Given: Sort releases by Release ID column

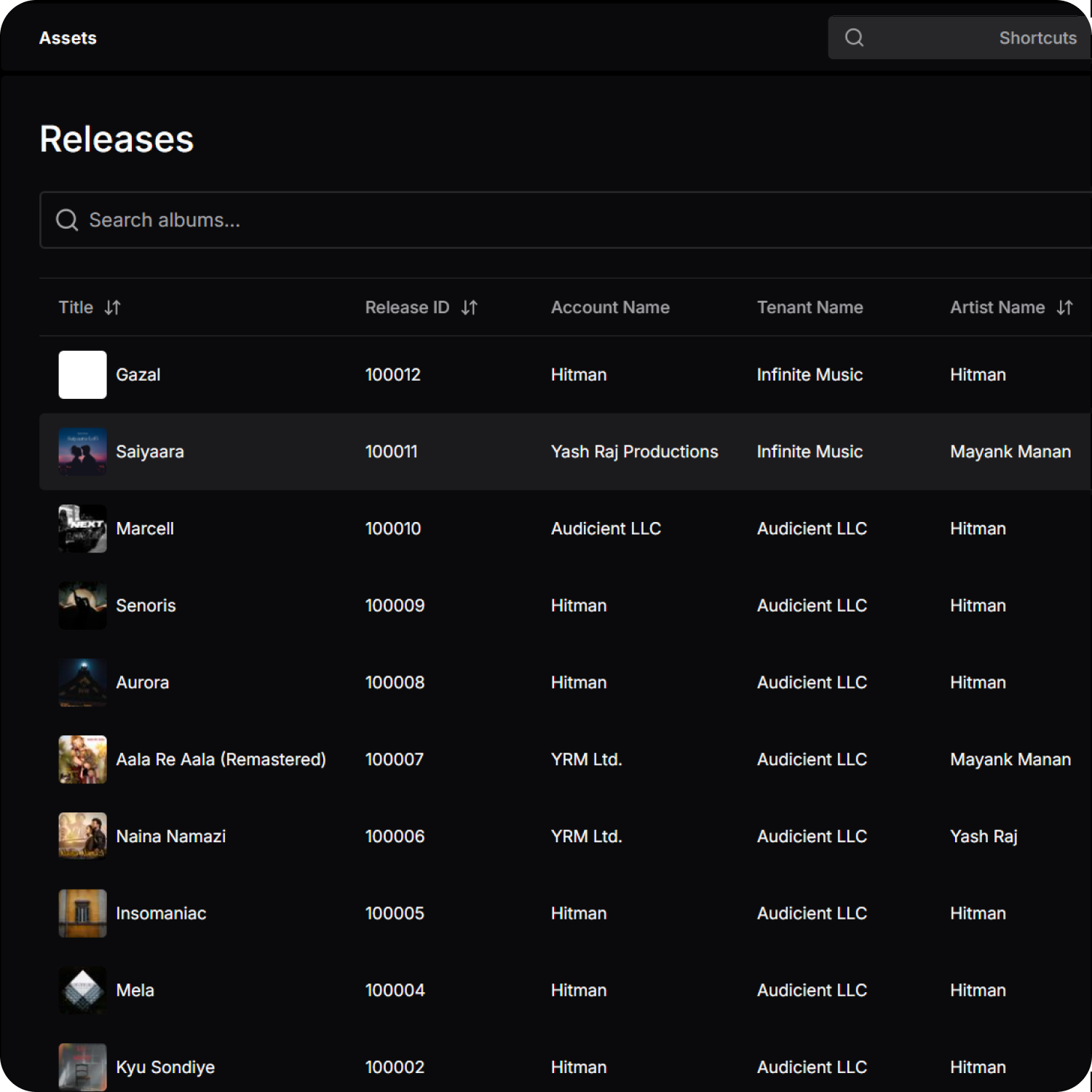Looking at the screenshot, I should tap(469, 307).
